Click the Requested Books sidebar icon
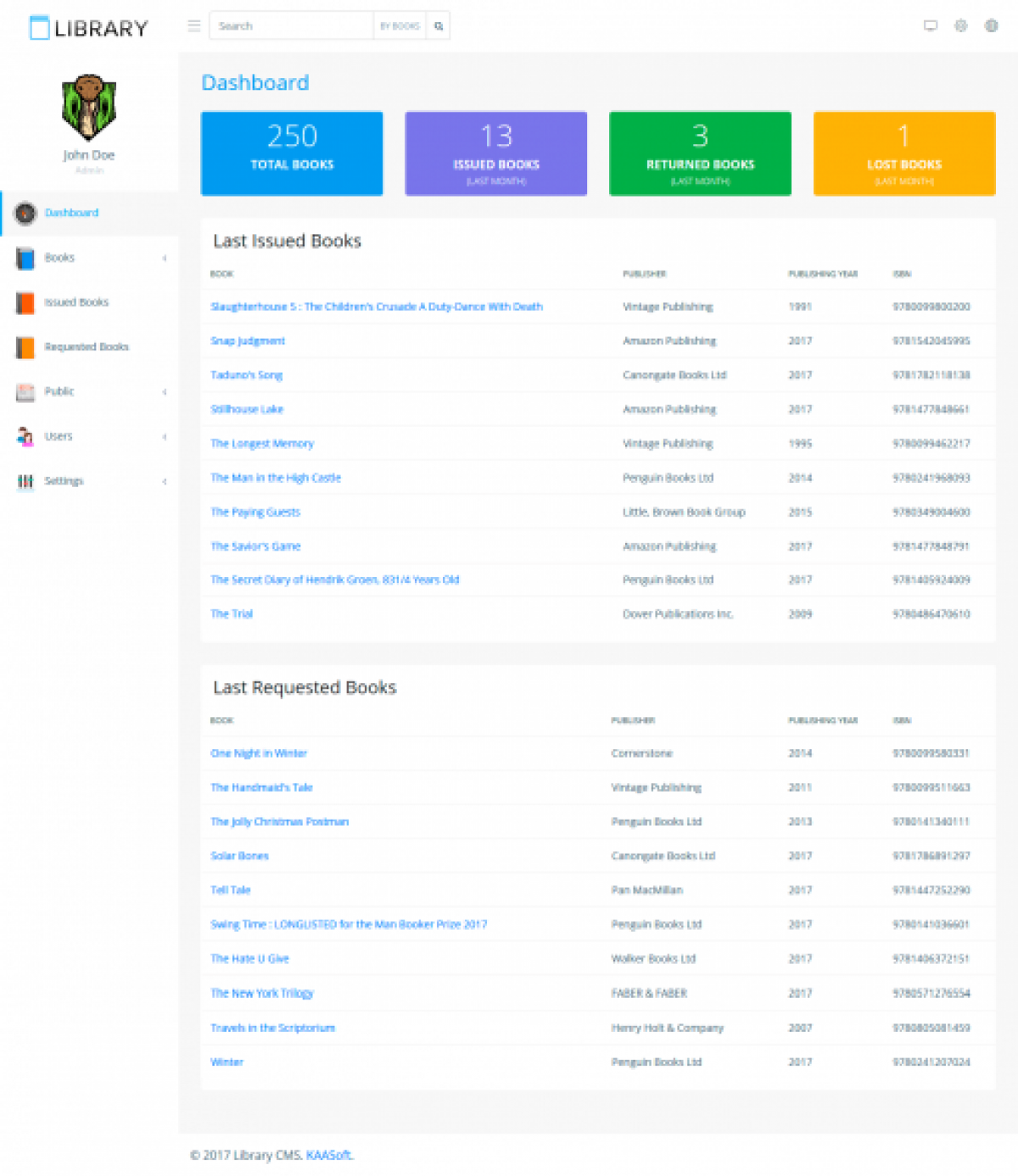 click(x=25, y=347)
